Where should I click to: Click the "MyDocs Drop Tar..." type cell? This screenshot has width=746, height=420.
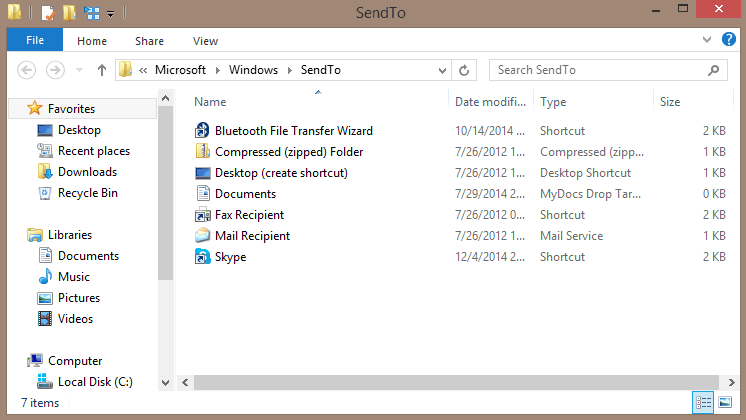[590, 194]
